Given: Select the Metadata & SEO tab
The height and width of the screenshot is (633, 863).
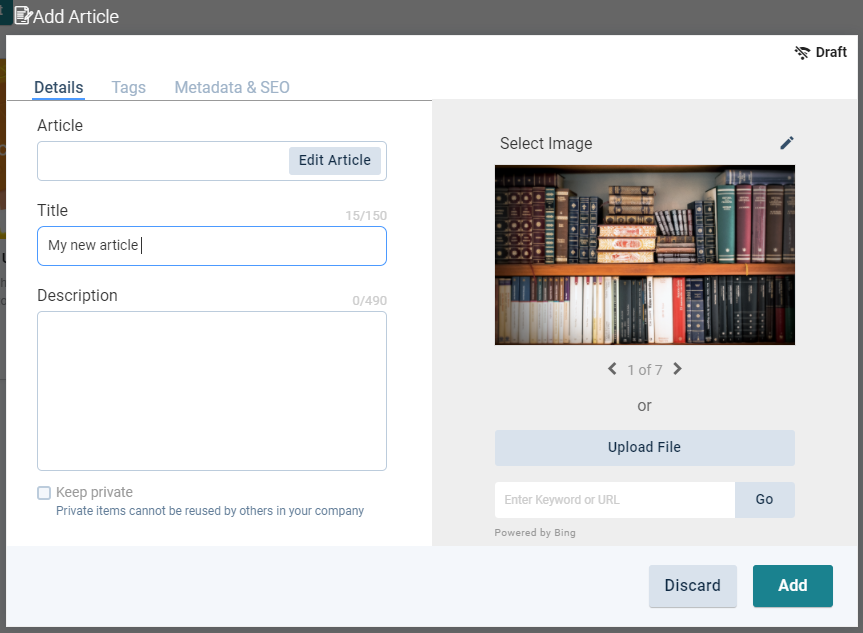Looking at the screenshot, I should tap(232, 87).
